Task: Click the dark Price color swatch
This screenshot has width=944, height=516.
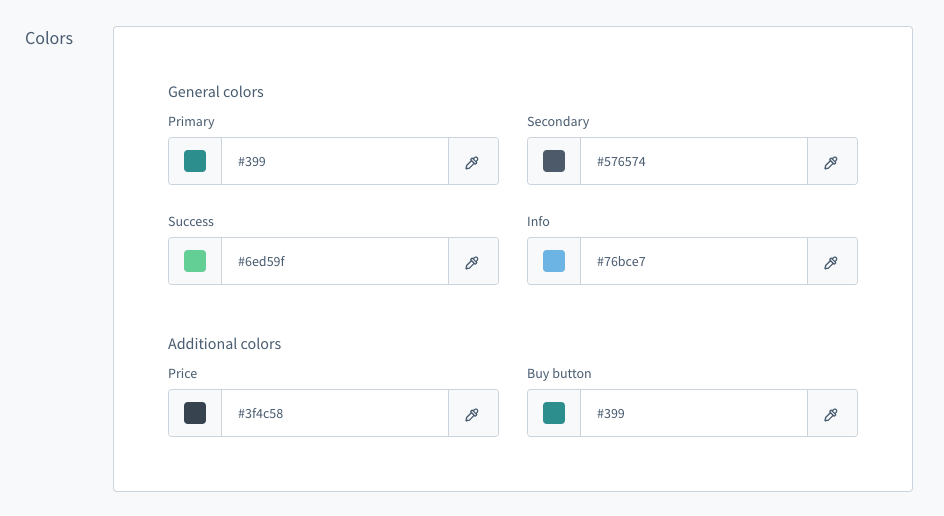Action: (195, 413)
